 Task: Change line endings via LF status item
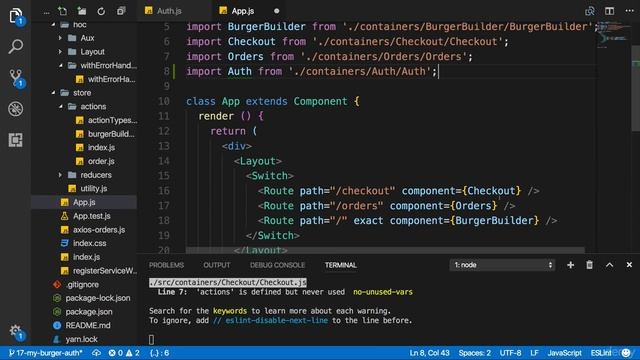(534, 353)
